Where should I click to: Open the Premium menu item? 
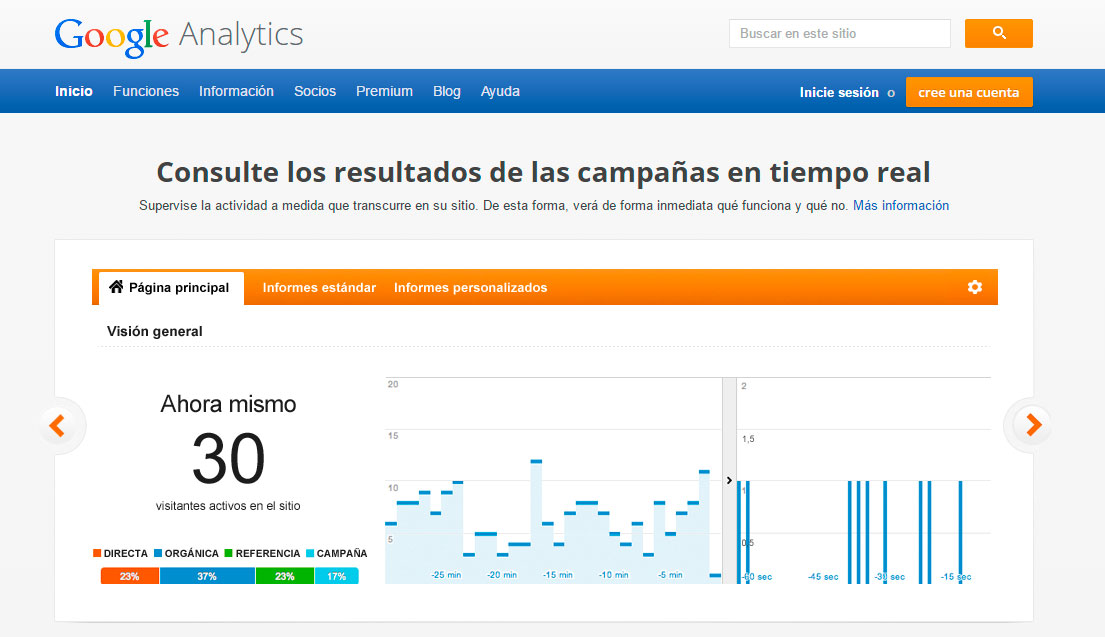click(384, 91)
